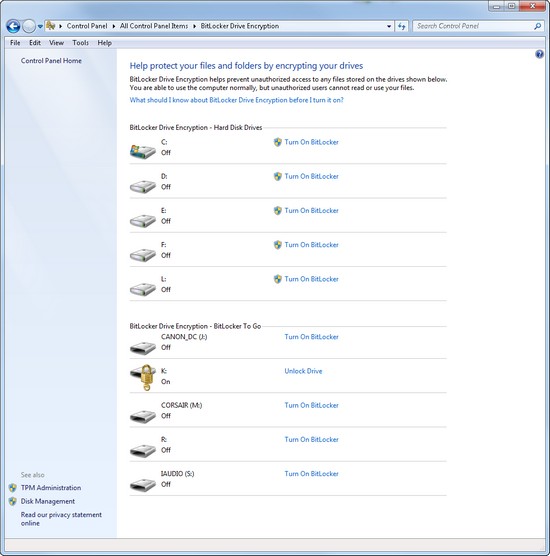This screenshot has width=550, height=556.
Task: Click the E: hard drive icon
Action: [x=143, y=220]
